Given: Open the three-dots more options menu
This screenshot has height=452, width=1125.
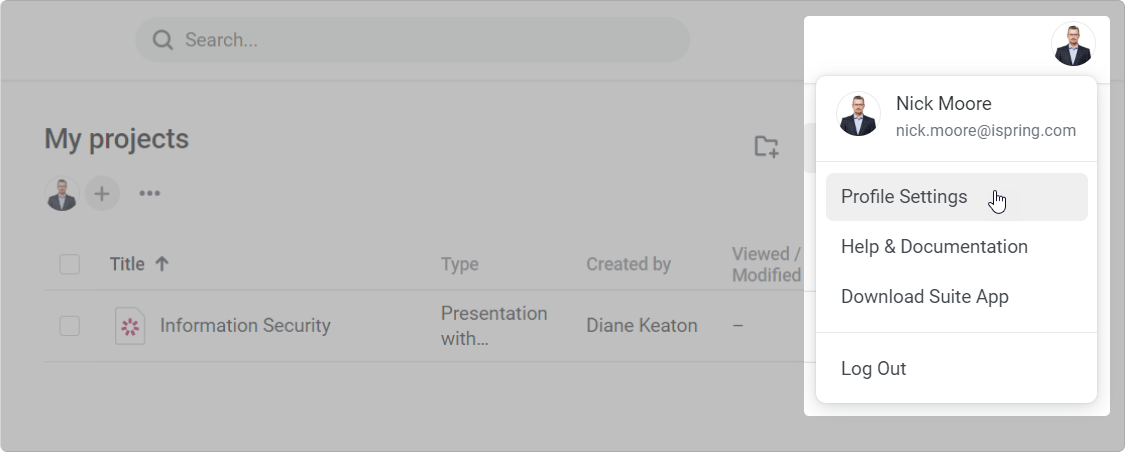Looking at the screenshot, I should [x=149, y=193].
